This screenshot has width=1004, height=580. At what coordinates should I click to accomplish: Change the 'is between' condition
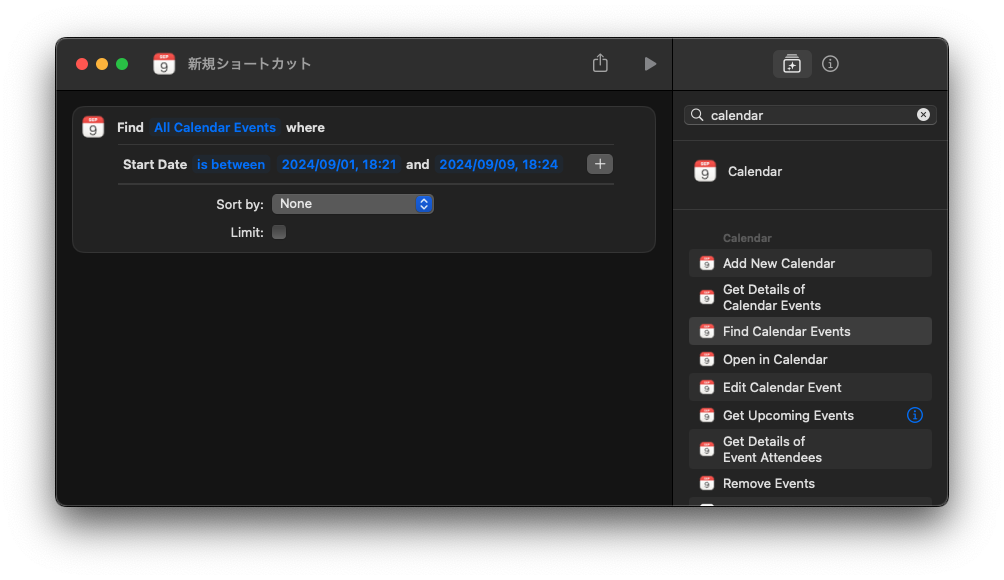(x=231, y=165)
